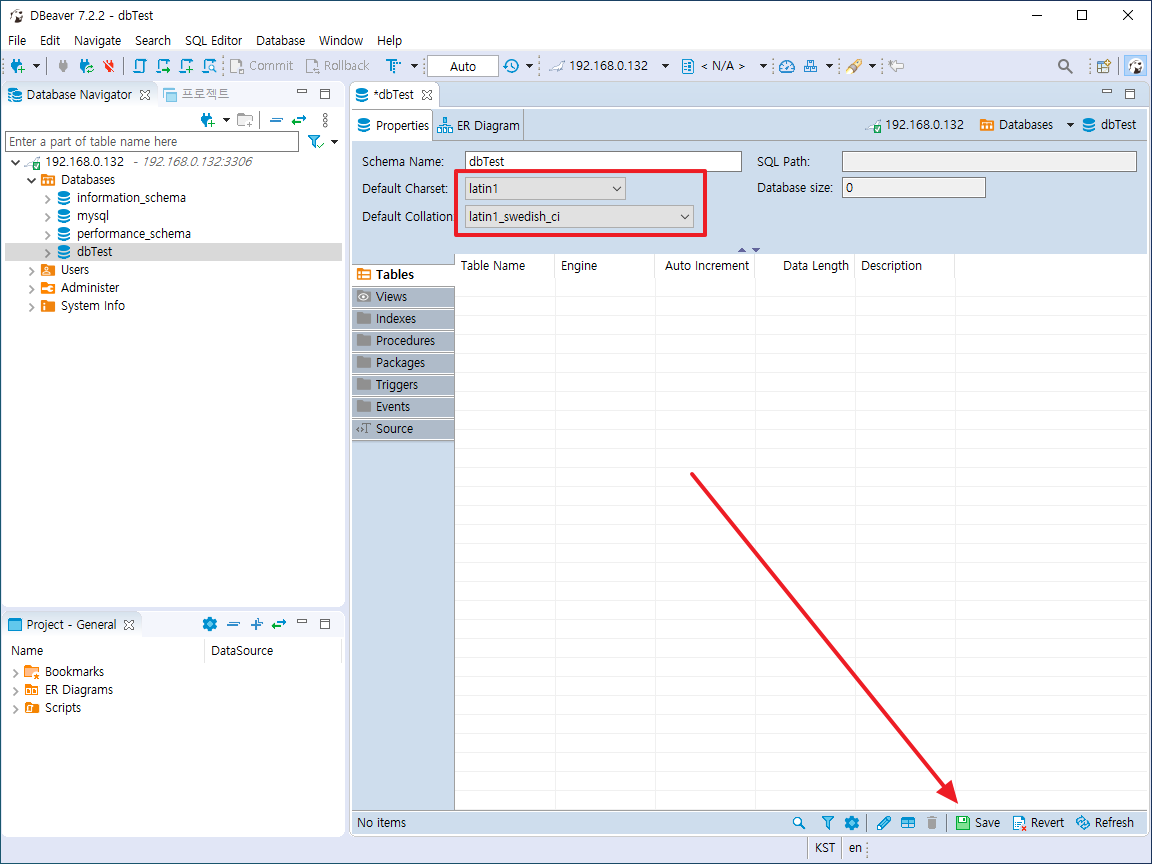The height and width of the screenshot is (864, 1152).
Task: Click the Transaction mode icon next to Rollback
Action: [394, 66]
